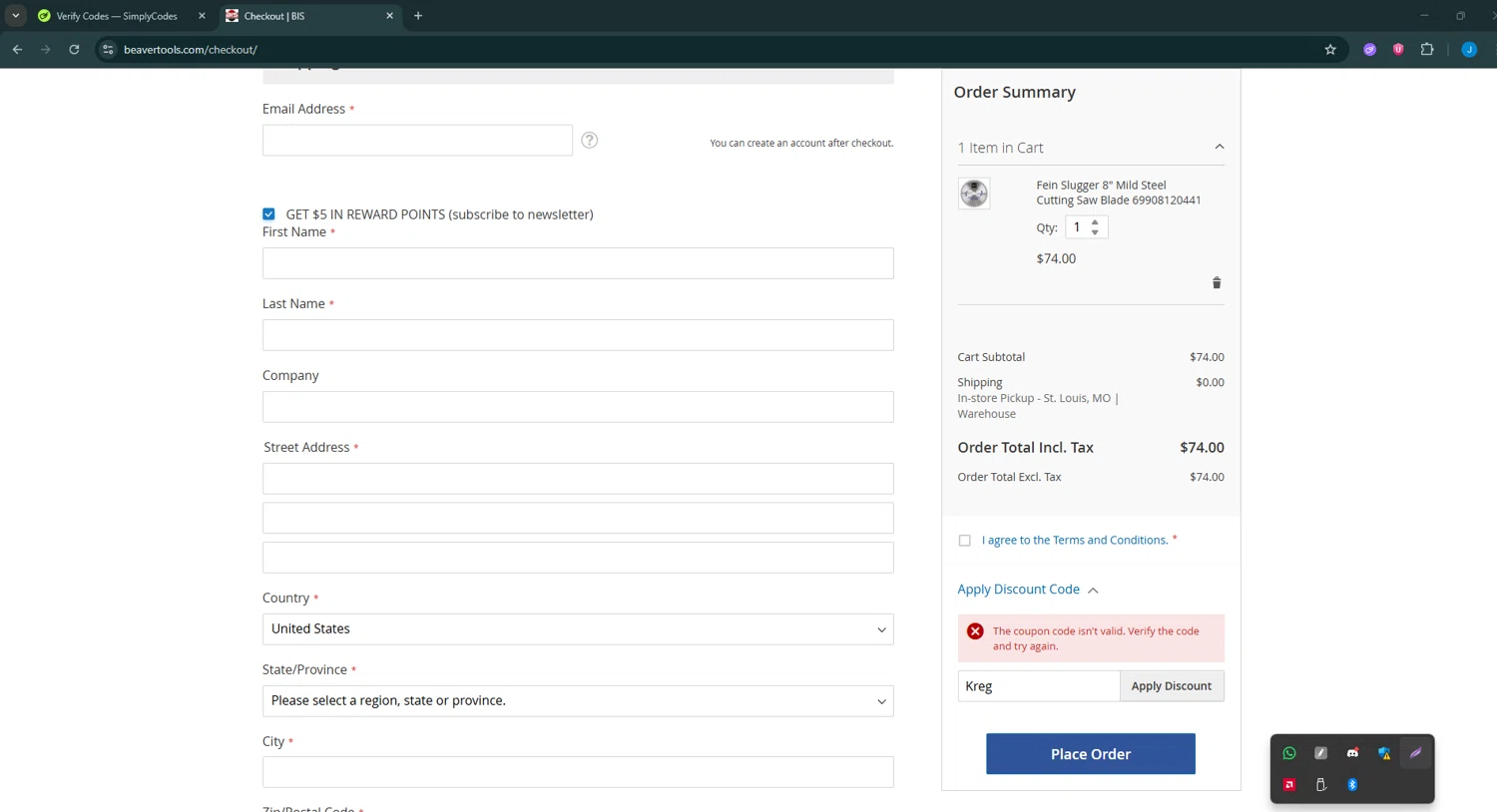Viewport: 1497px width, 812px height.
Task: Click the second Street Address line field
Action: 578,518
